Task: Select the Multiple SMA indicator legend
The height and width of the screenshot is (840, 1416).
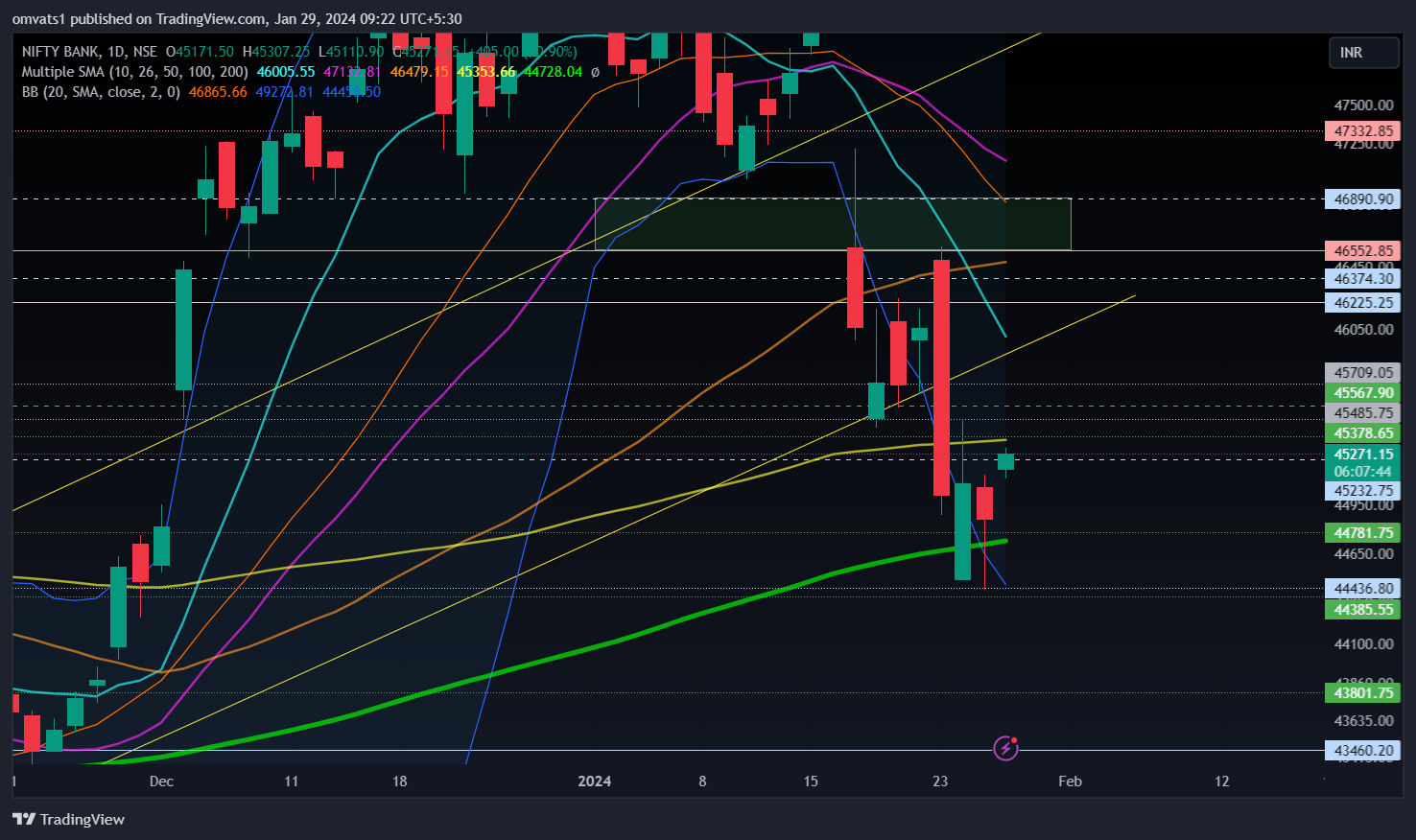Action: (135, 72)
